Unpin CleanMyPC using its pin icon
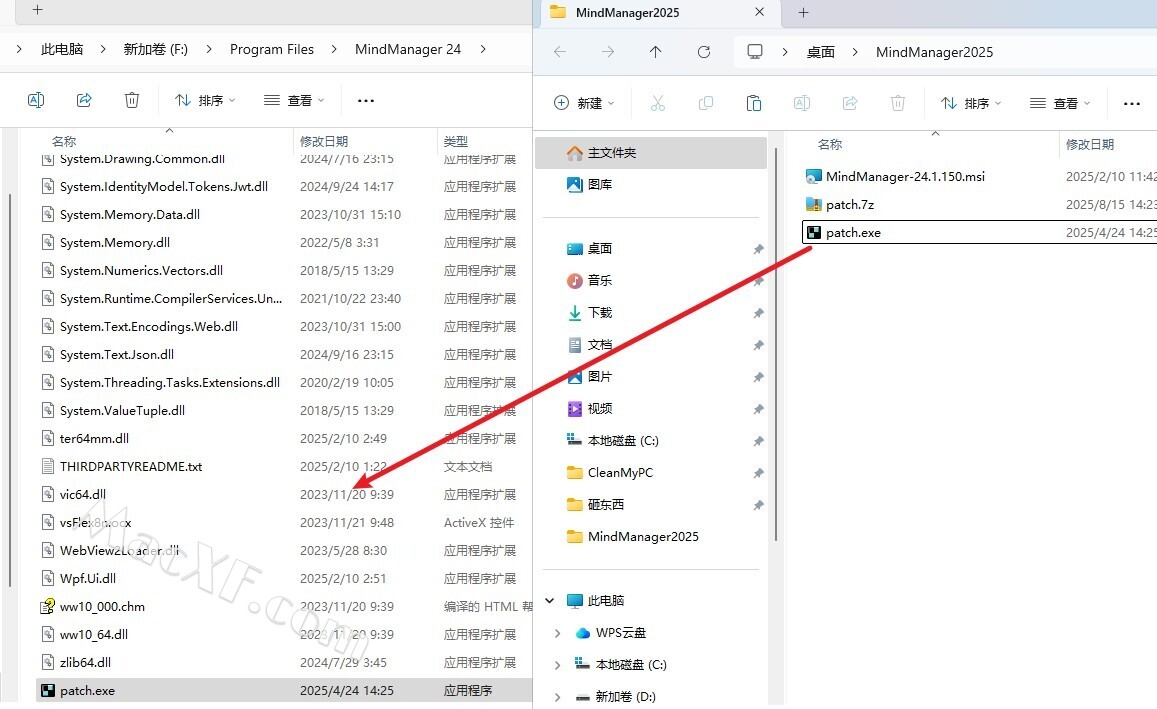This screenshot has width=1157, height=709. (758, 473)
